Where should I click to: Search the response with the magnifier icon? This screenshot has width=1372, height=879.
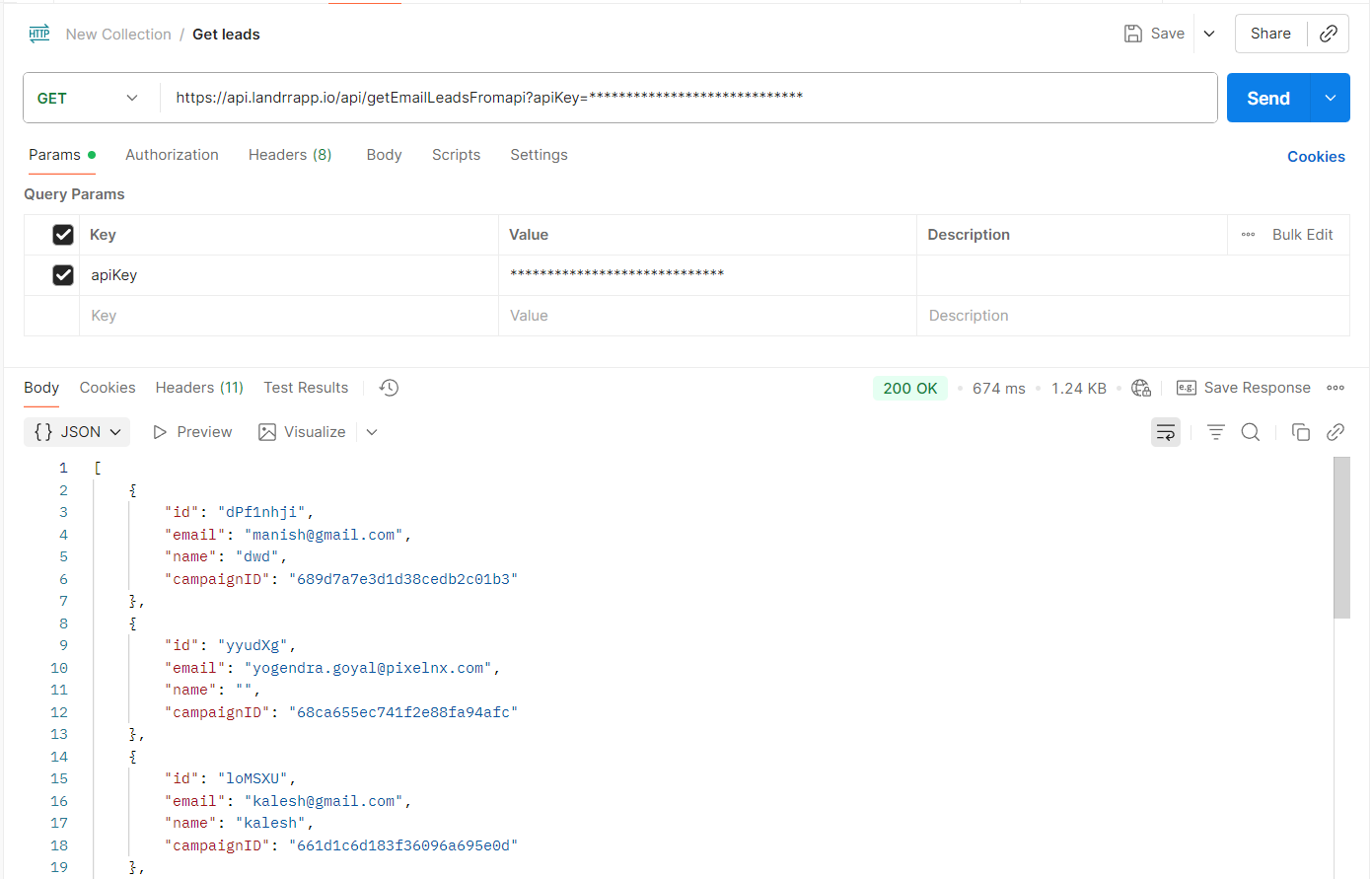point(1251,432)
